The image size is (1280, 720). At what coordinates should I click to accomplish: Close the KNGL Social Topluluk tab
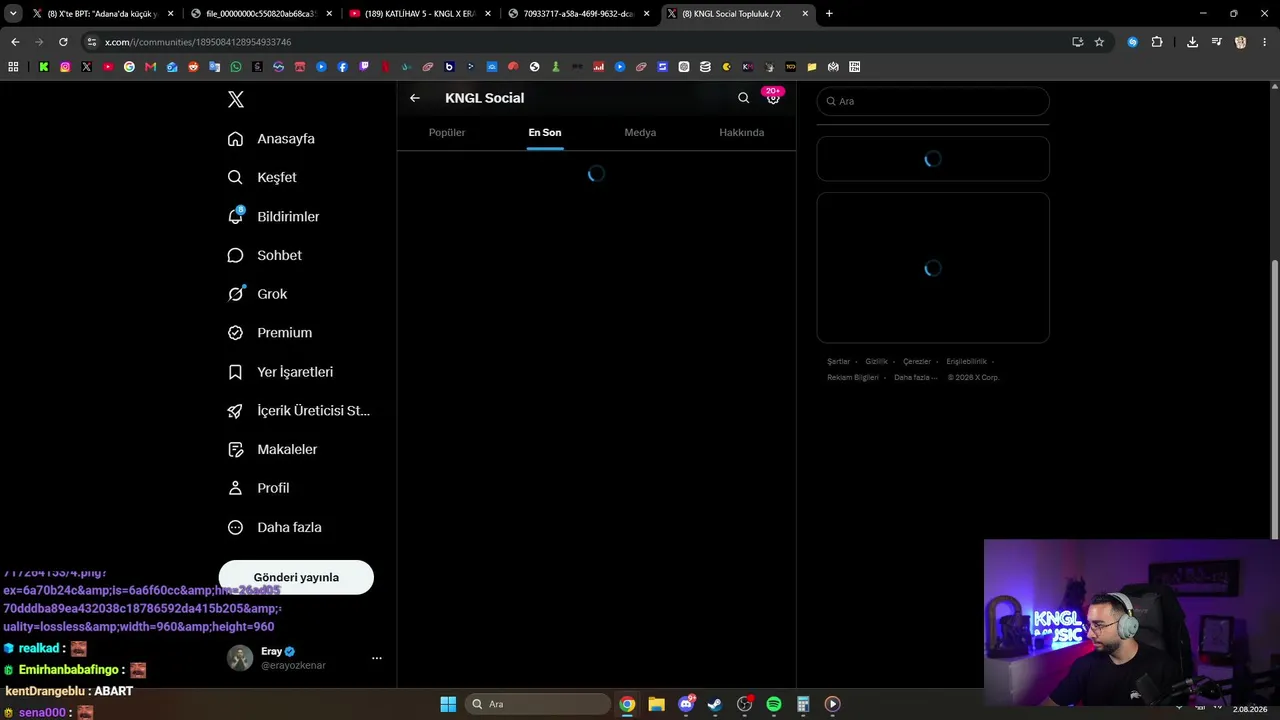click(805, 14)
